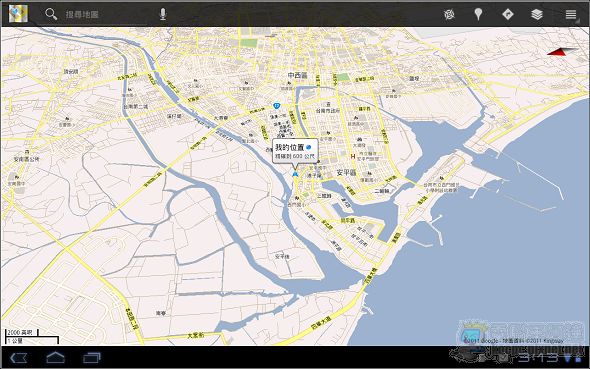Center map on my location
The width and height of the screenshot is (590, 369).
coord(449,14)
